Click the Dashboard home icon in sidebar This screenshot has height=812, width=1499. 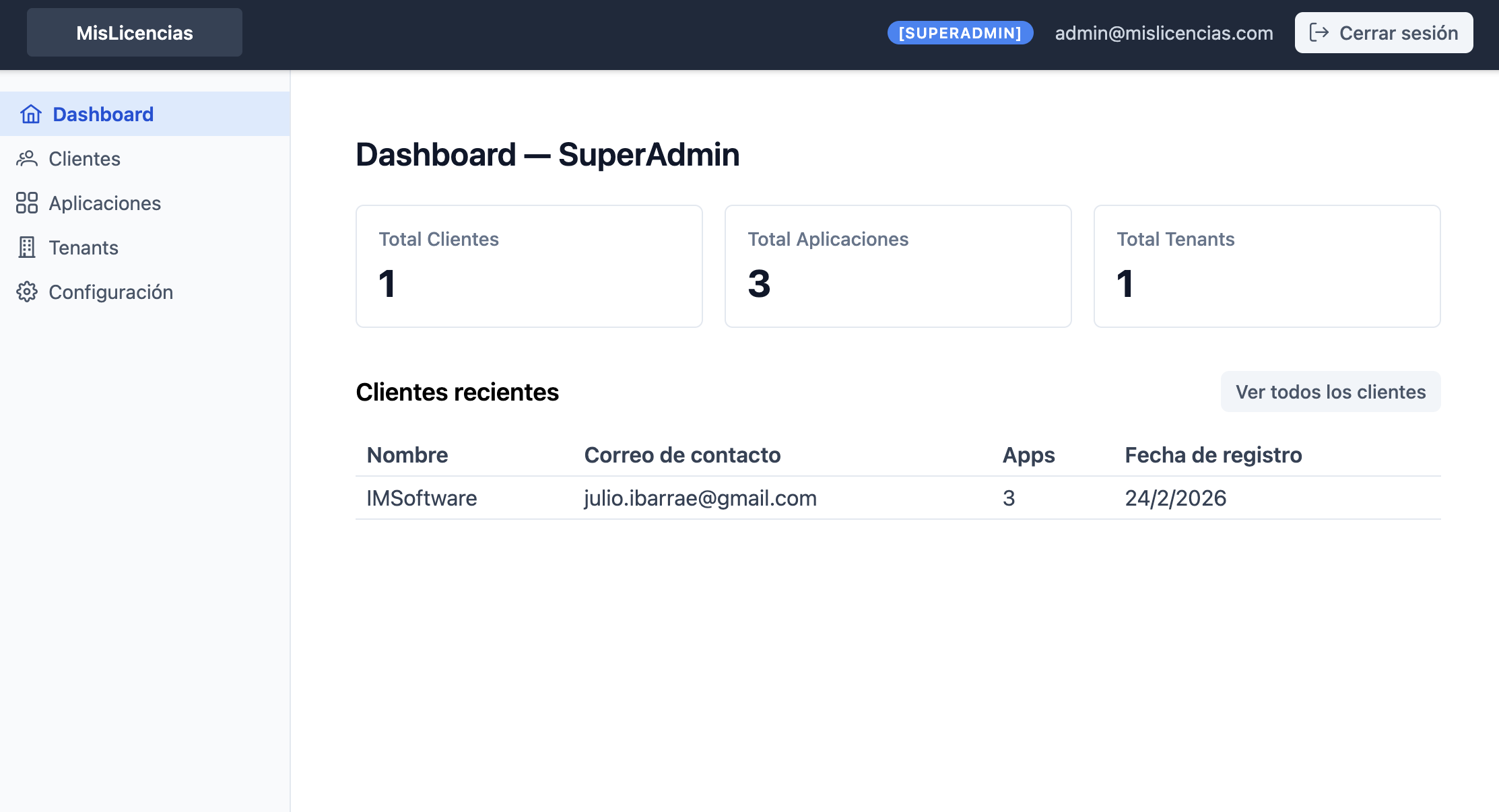click(x=29, y=114)
